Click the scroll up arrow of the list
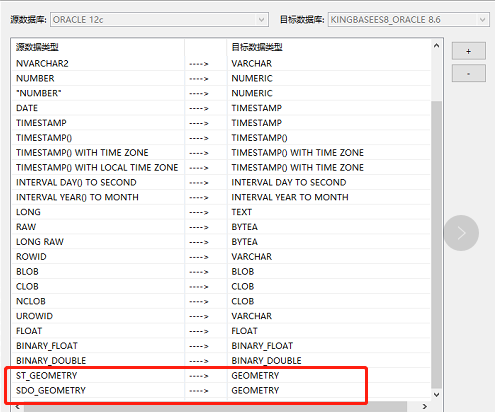 coord(436,46)
